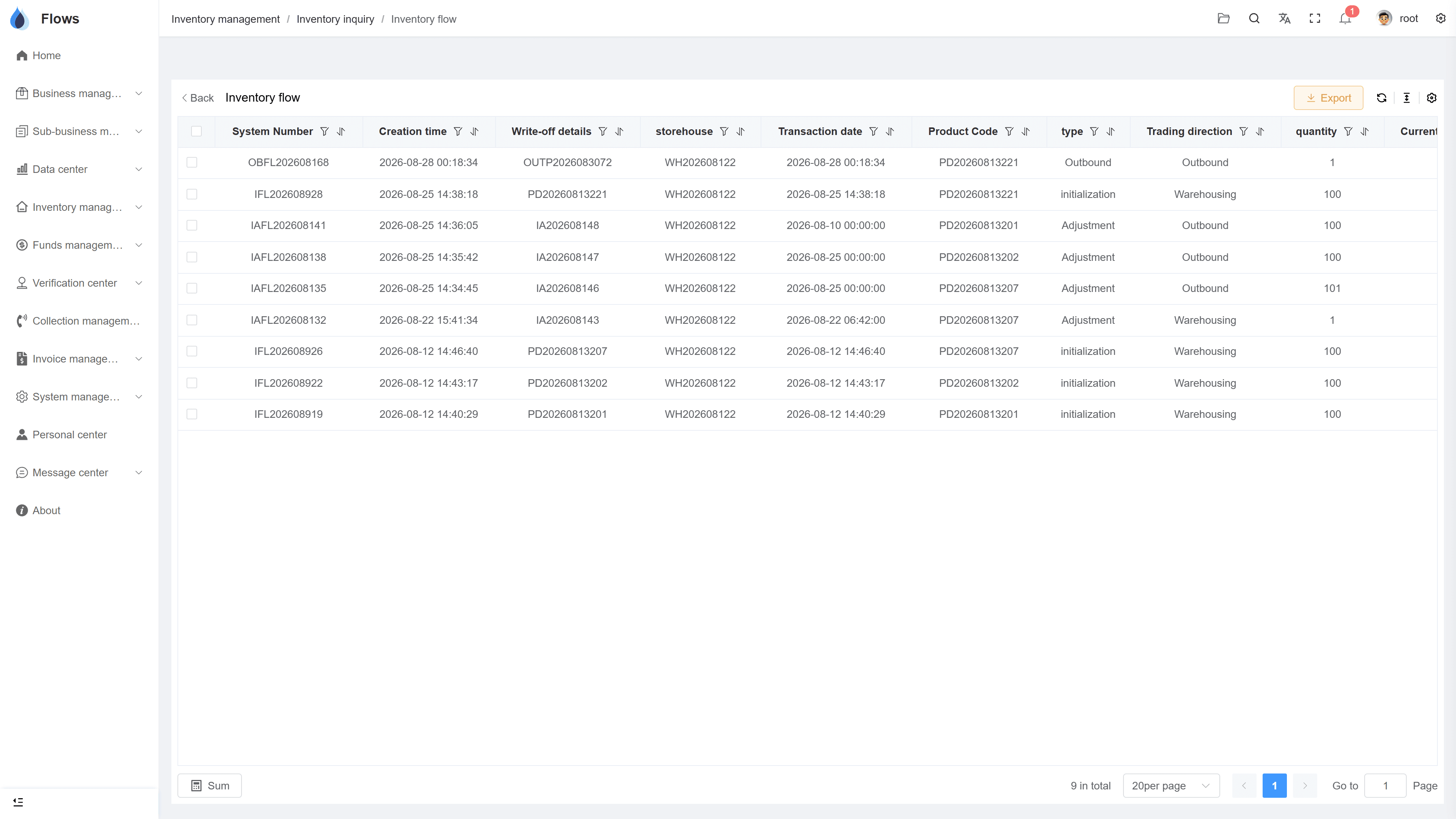
Task: Go to next page arrow
Action: [x=1305, y=786]
